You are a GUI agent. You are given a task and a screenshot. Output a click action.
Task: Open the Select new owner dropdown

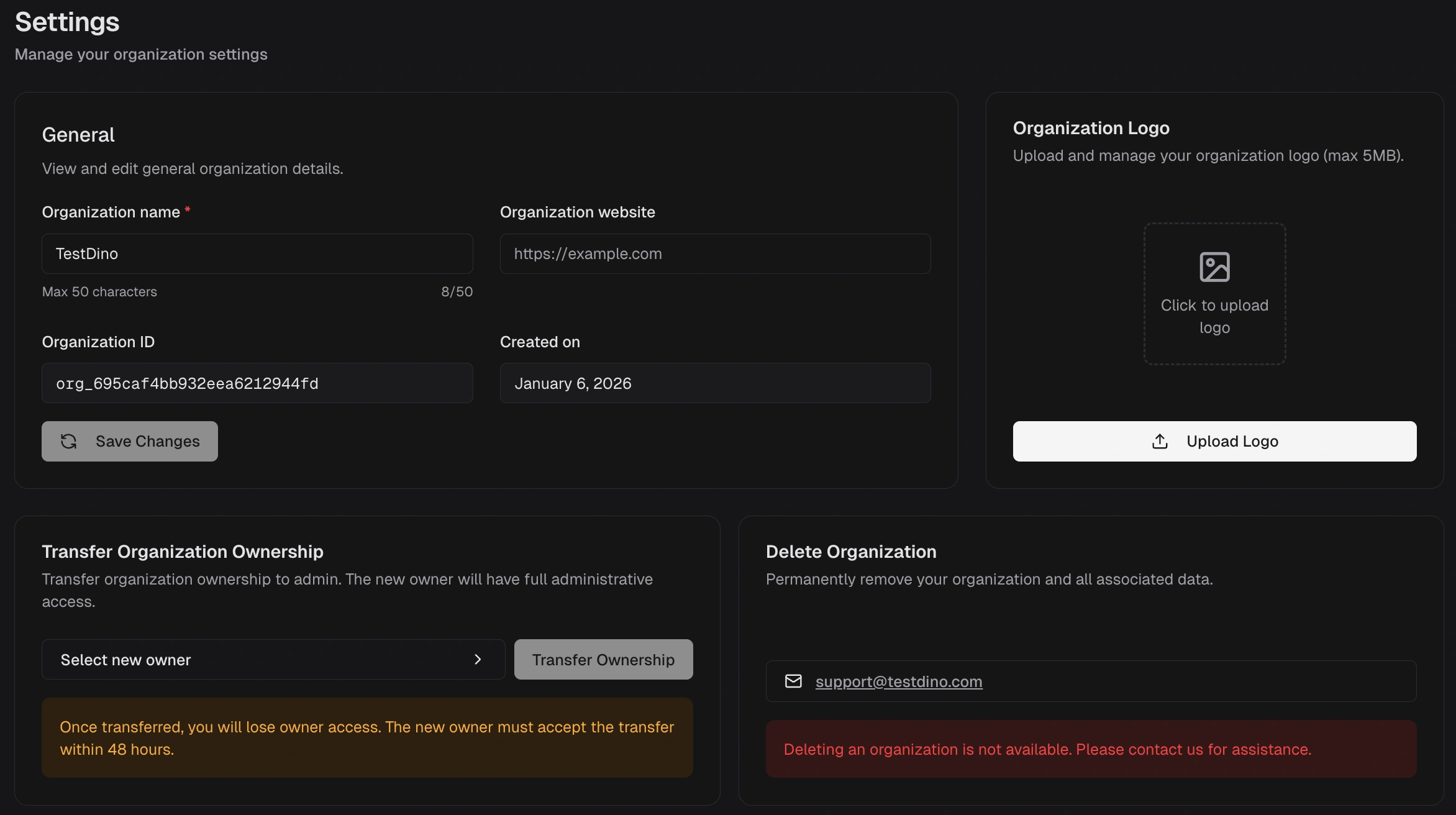coord(273,660)
